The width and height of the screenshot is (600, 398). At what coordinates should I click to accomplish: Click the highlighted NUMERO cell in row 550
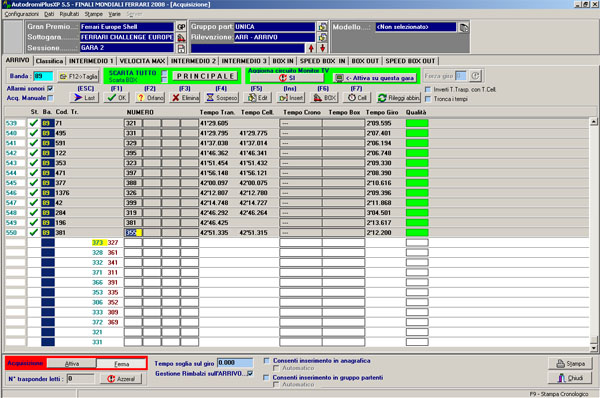point(133,233)
